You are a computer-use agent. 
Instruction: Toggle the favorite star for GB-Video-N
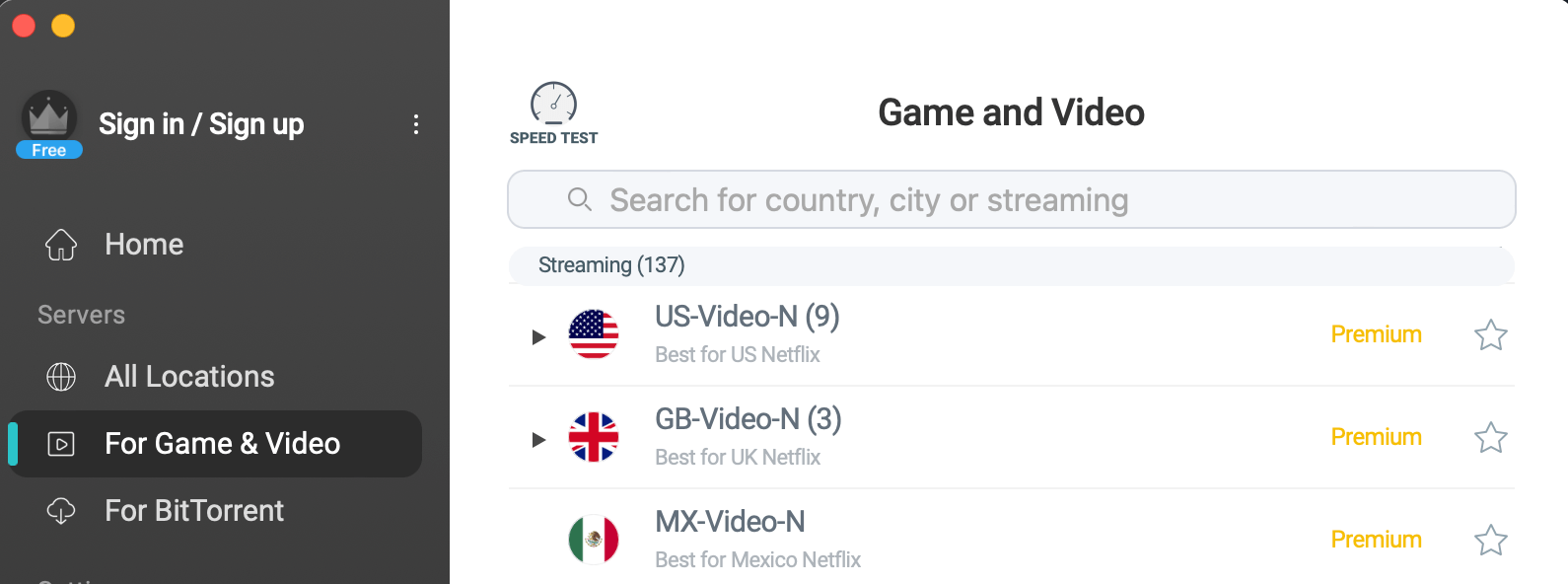coord(1490,438)
